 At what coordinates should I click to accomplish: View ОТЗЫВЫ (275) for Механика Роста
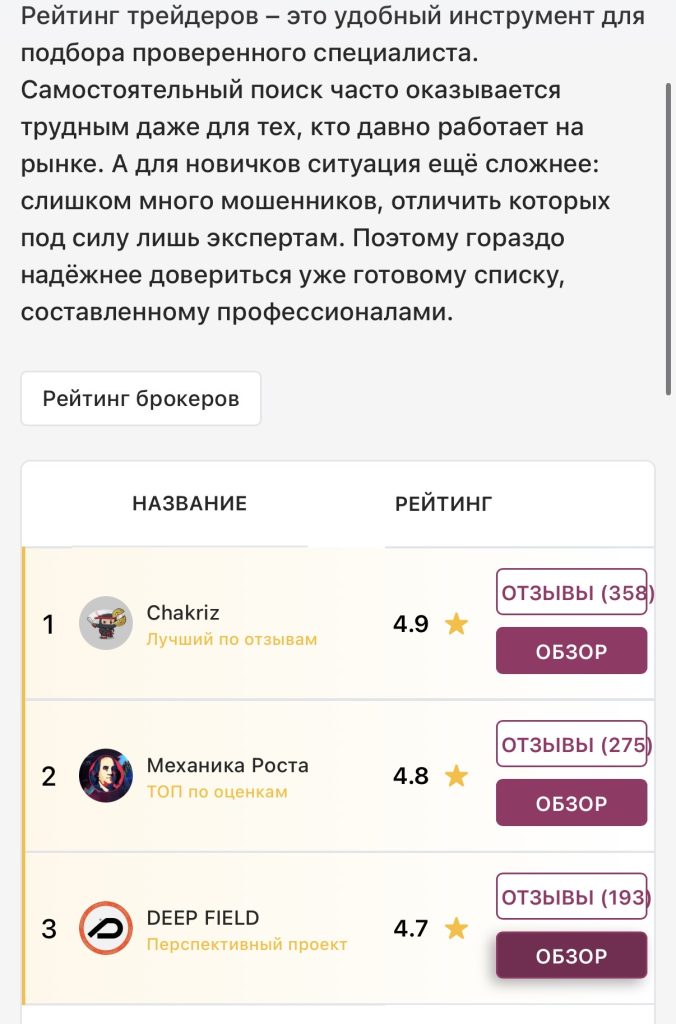click(x=571, y=744)
